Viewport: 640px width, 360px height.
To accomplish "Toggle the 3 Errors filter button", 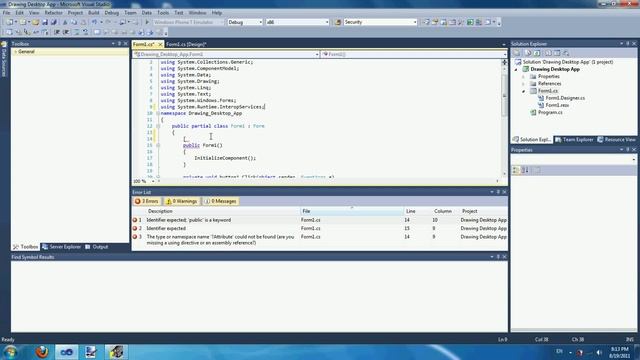I will point(147,201).
